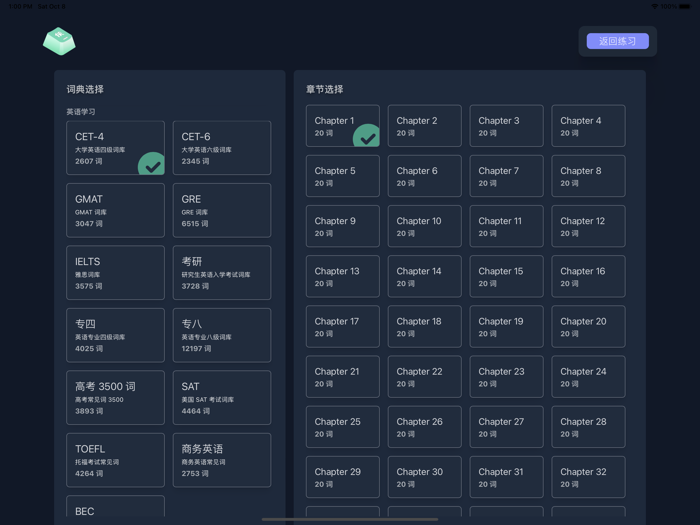This screenshot has height=525, width=700.
Task: Pick Chapter 23 tile
Action: pyautogui.click(x=506, y=377)
